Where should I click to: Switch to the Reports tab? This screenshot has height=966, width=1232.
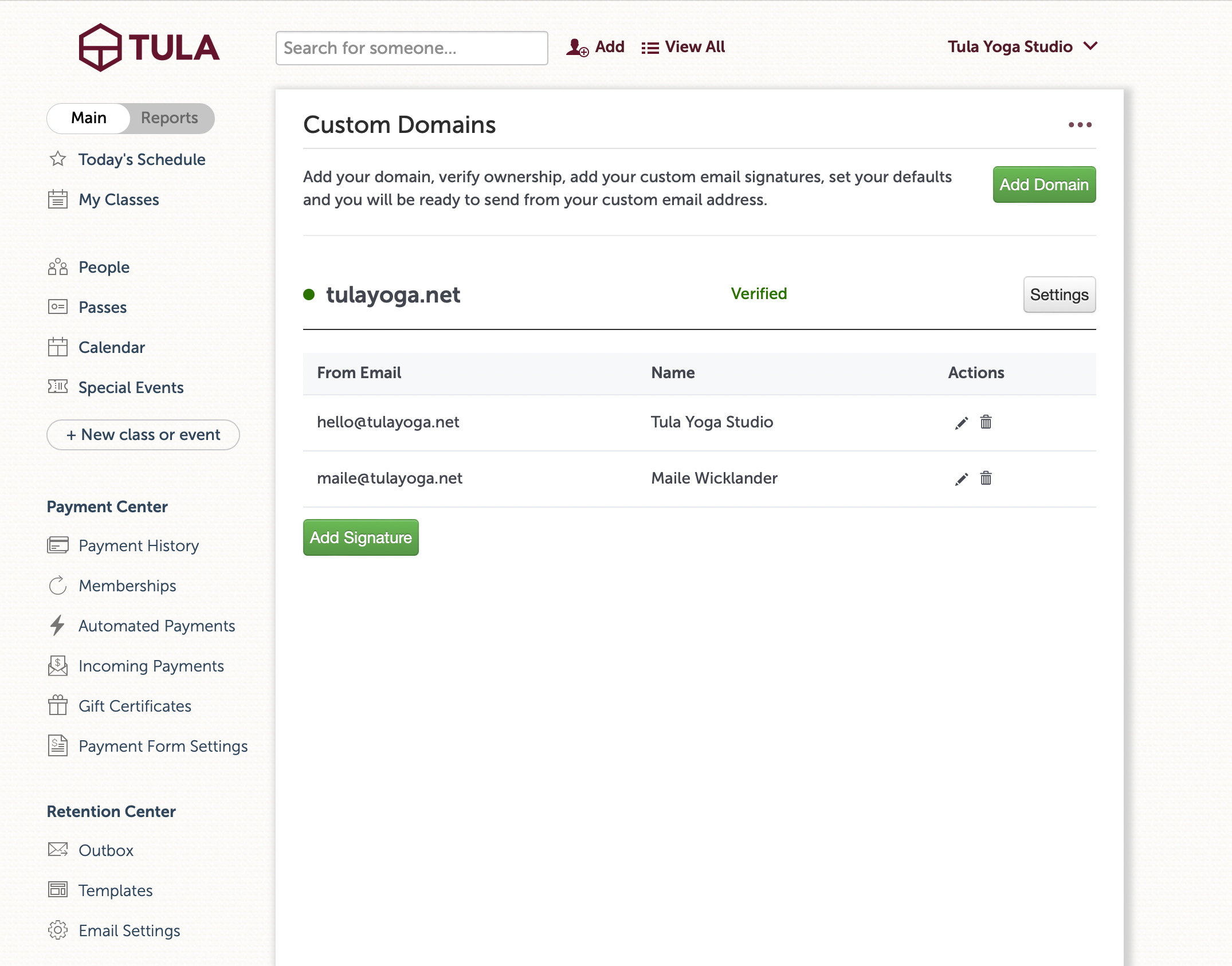[168, 118]
